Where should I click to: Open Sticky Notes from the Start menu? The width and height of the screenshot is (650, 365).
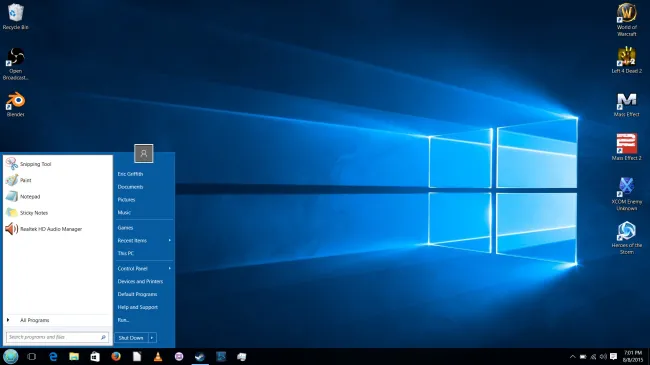click(57, 213)
